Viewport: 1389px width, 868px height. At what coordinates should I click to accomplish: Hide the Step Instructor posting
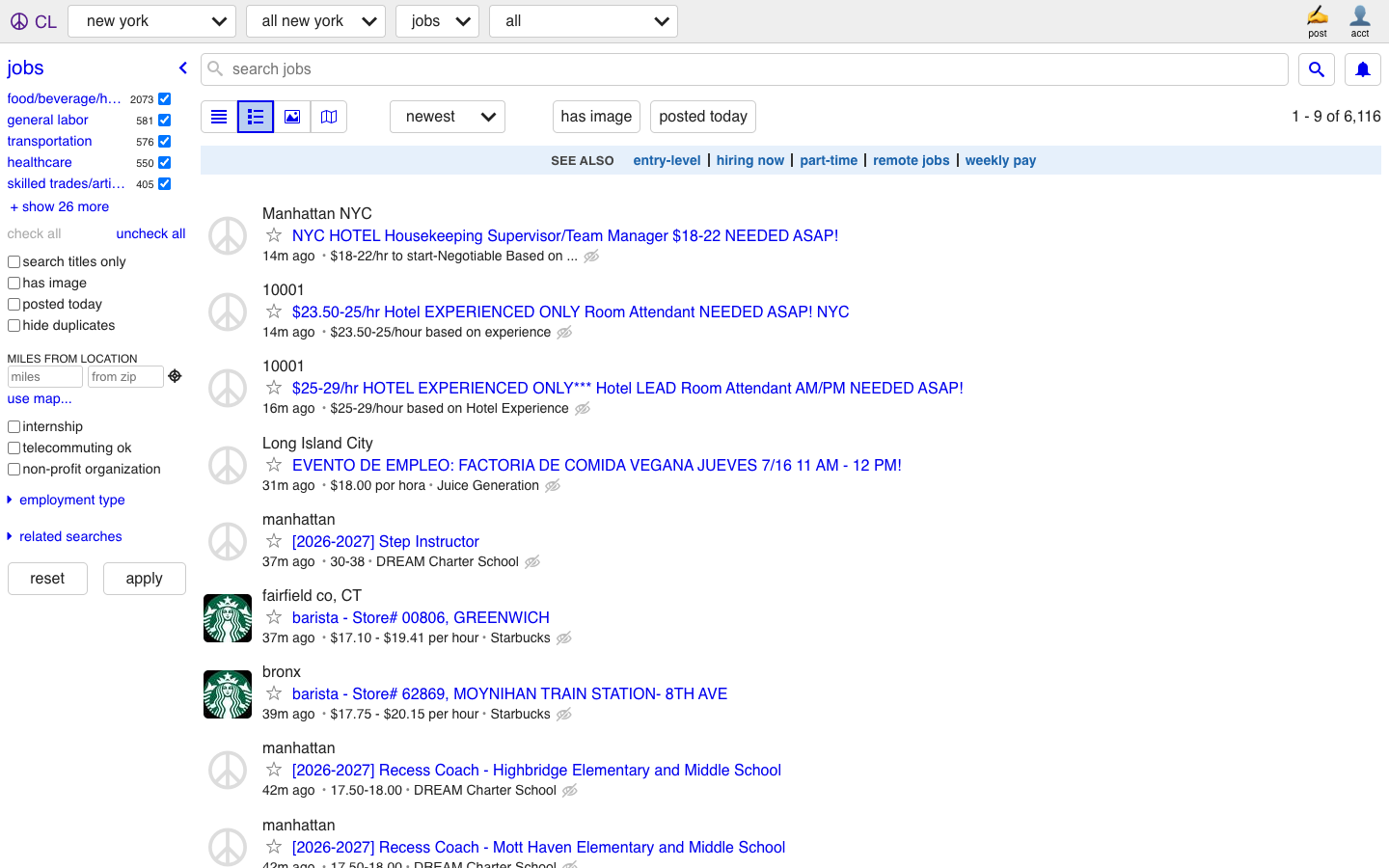(x=532, y=562)
